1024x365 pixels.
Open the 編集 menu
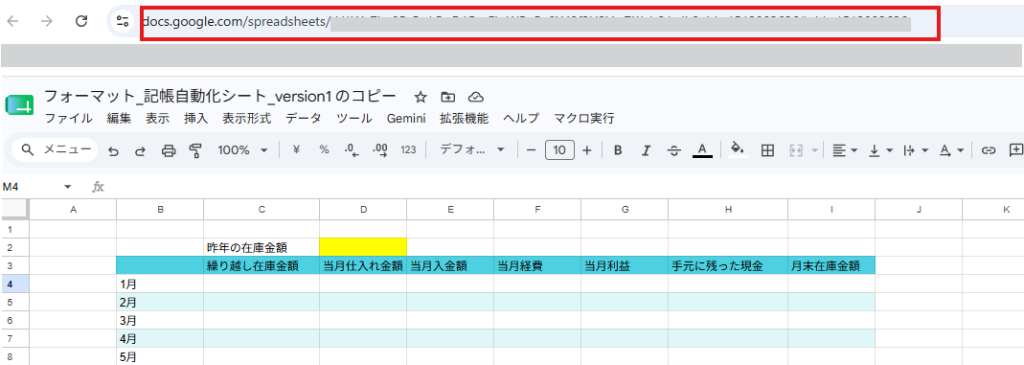[119, 119]
